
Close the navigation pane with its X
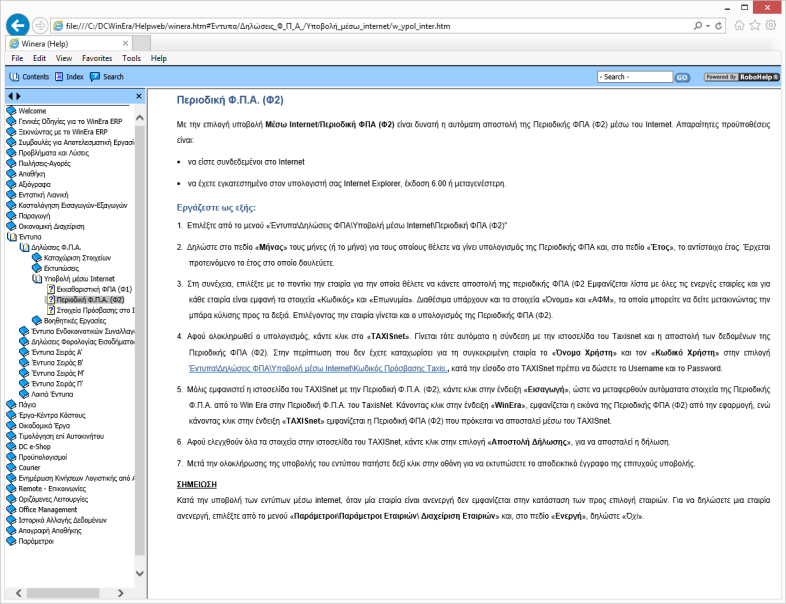coord(139,96)
